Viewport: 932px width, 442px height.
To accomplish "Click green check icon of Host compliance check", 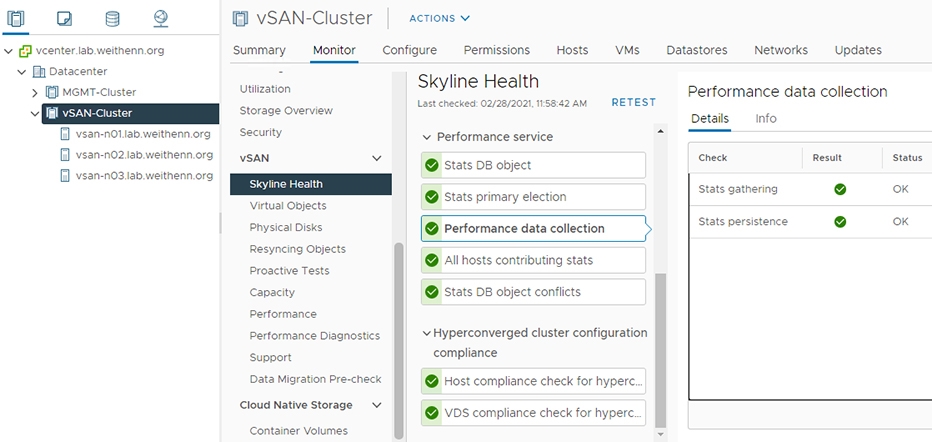I will point(432,381).
